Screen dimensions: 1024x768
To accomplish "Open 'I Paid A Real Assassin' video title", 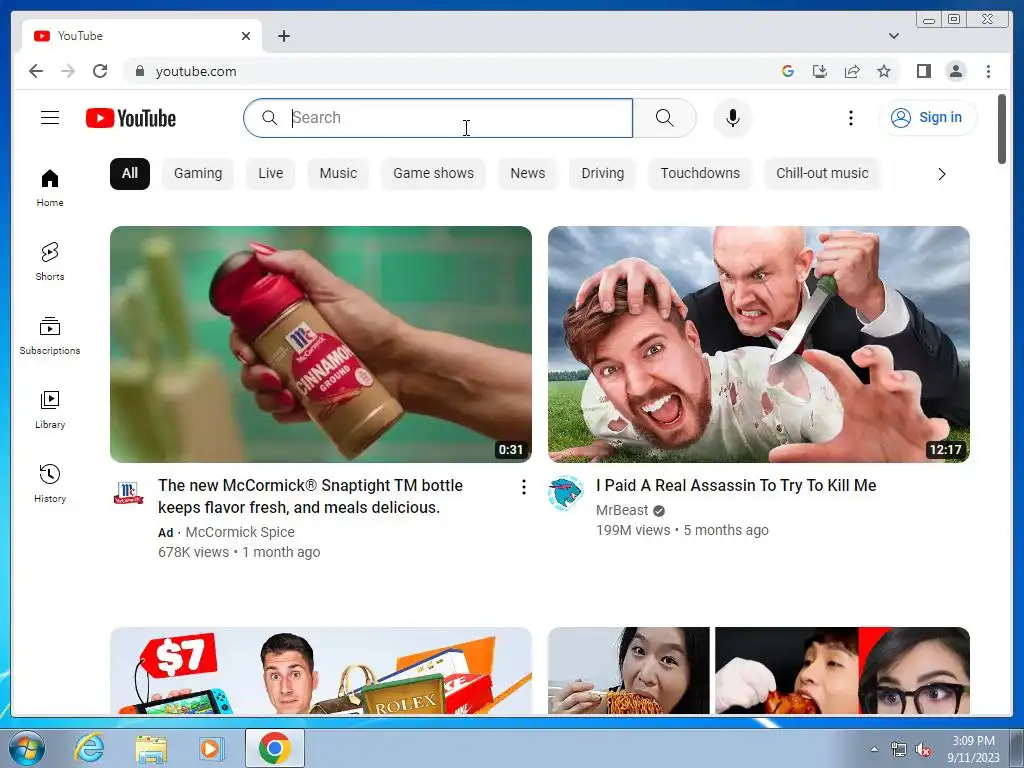I will click(736, 485).
